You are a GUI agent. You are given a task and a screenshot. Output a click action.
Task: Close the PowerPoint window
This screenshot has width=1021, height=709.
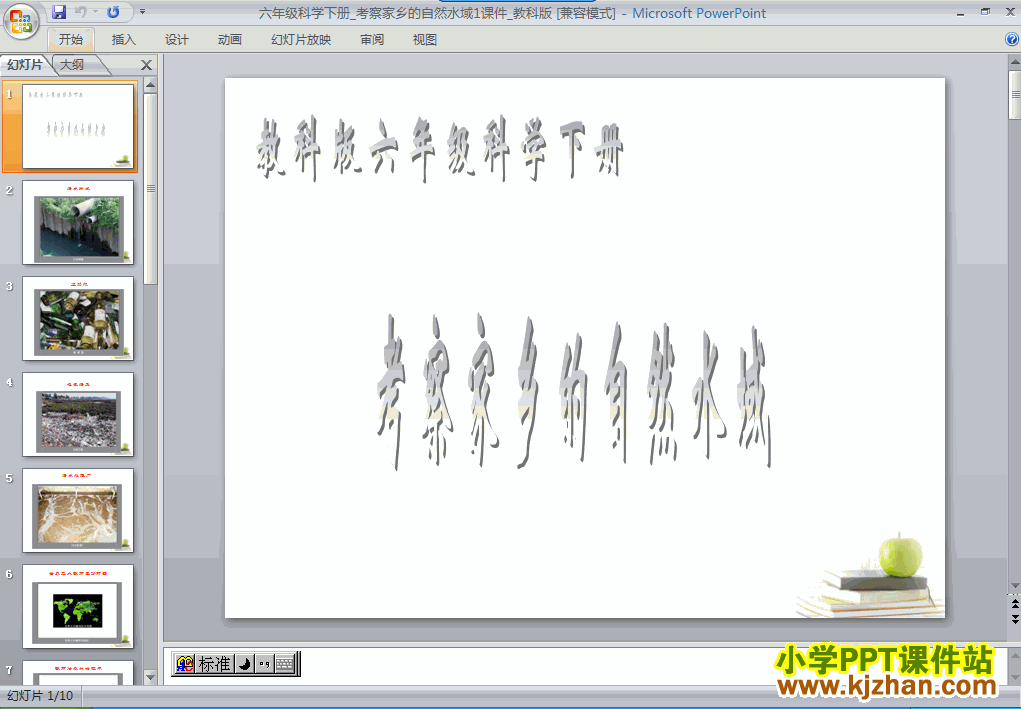tap(1010, 12)
